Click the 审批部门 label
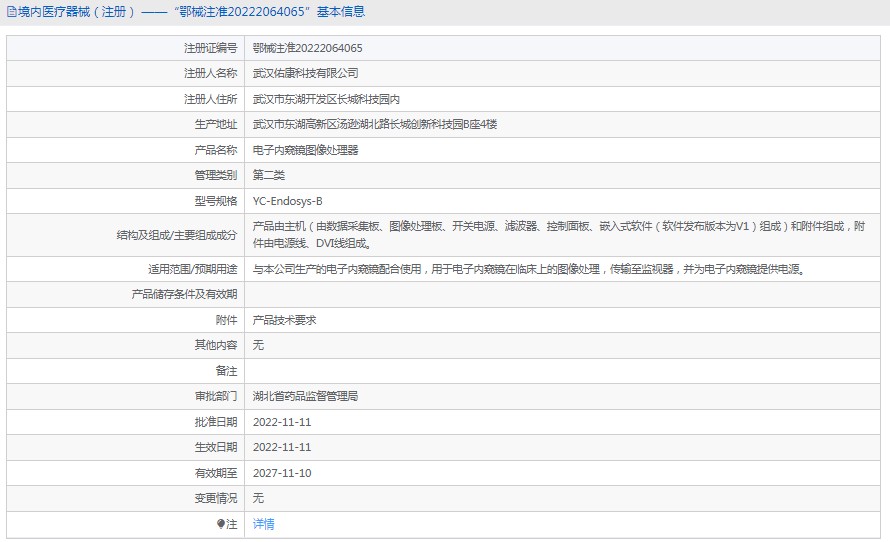 216,396
